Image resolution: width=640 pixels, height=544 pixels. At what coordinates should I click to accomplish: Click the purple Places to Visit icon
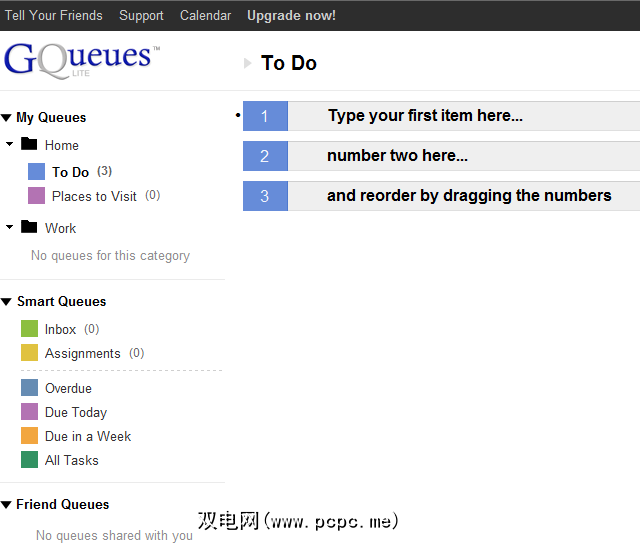[x=36, y=196]
